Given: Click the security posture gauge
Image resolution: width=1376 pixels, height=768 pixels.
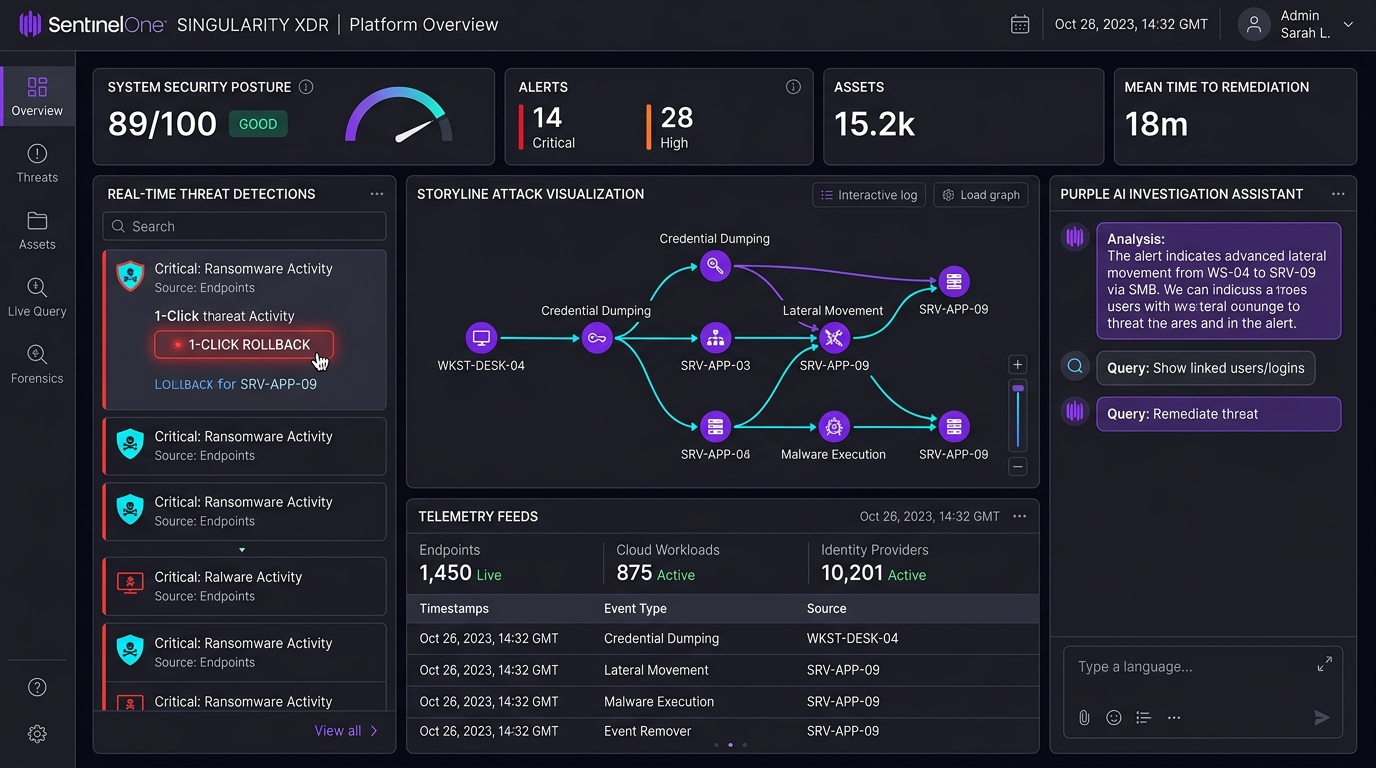Looking at the screenshot, I should point(399,116).
